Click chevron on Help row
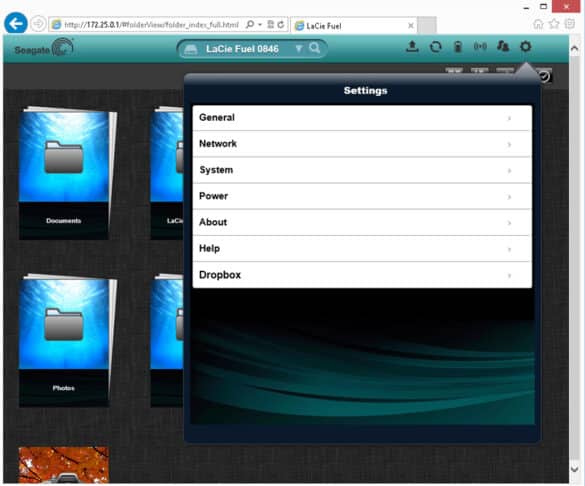585x486 pixels. click(x=509, y=249)
